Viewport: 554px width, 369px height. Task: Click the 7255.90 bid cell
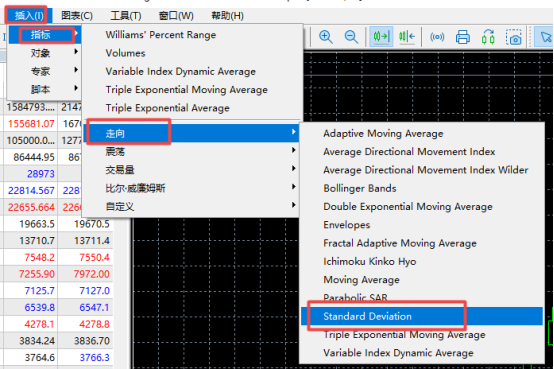37,274
